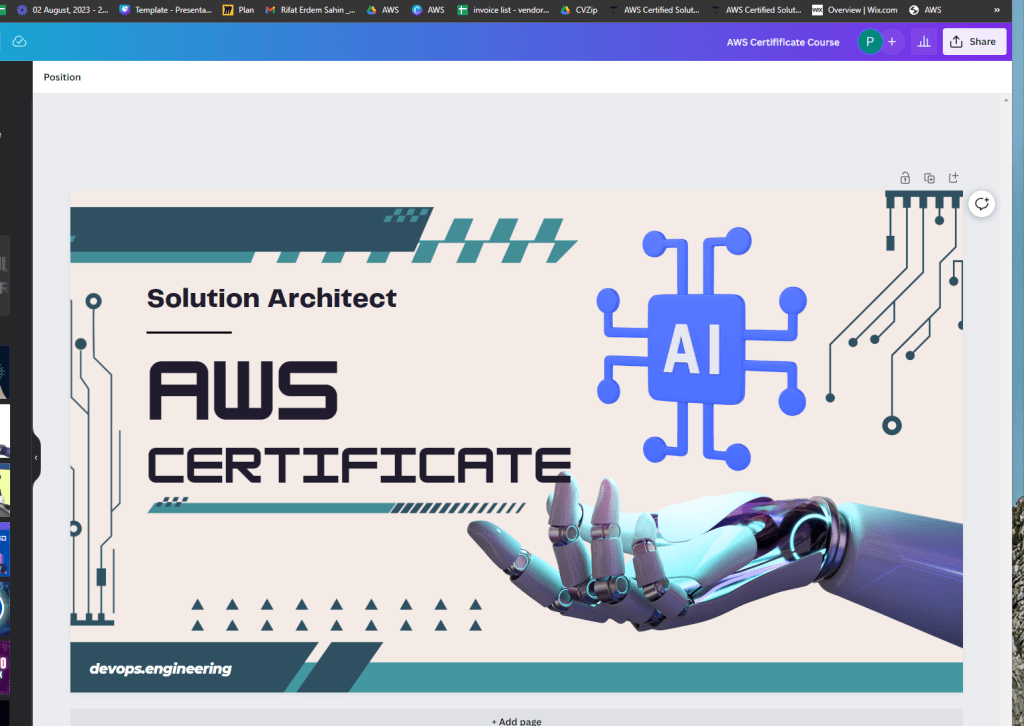Open the CVZip bookmark
This screenshot has height=726, width=1024.
[579, 10]
